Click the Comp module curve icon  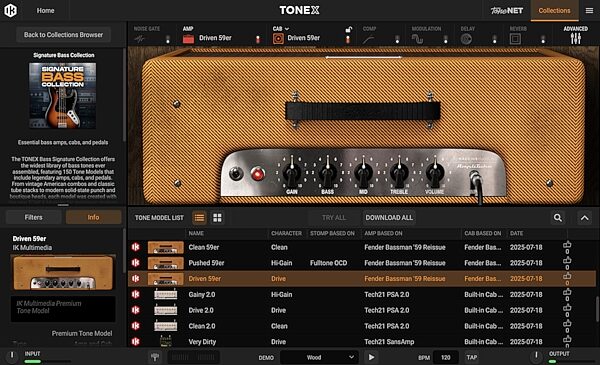click(x=368, y=39)
